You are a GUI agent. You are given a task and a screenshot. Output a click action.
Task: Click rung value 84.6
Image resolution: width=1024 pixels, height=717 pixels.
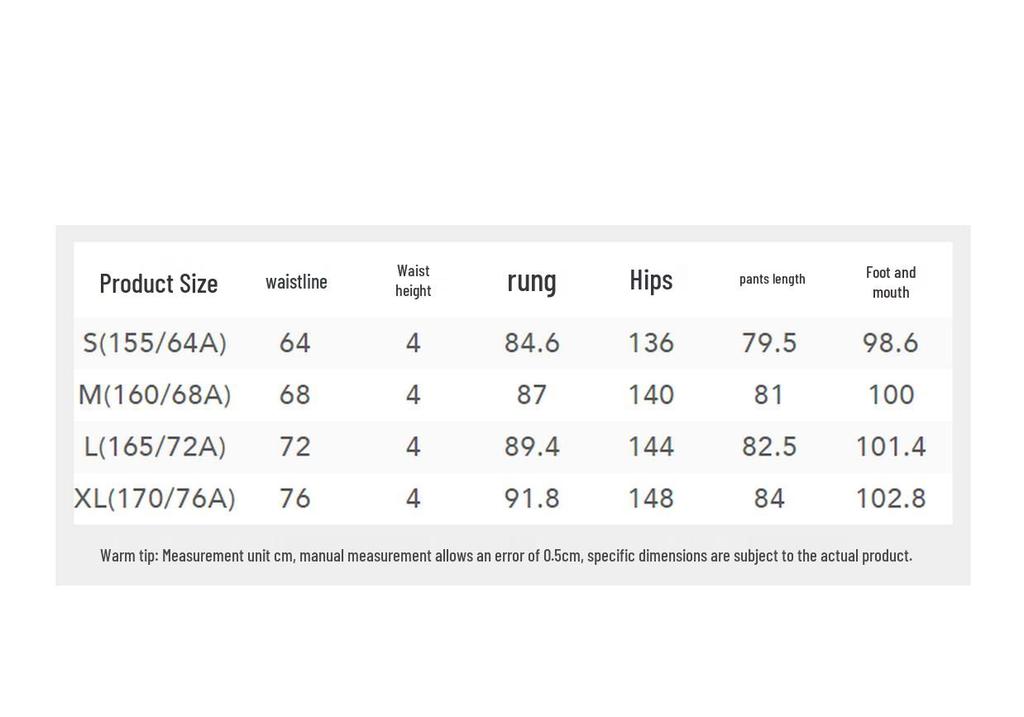(532, 343)
